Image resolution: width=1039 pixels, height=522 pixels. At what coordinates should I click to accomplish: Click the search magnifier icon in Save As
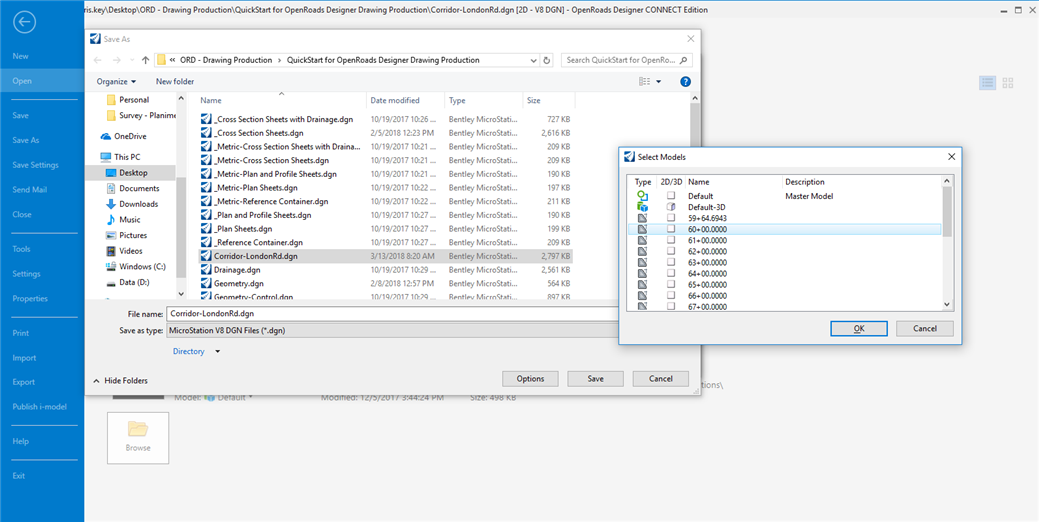click(x=684, y=60)
